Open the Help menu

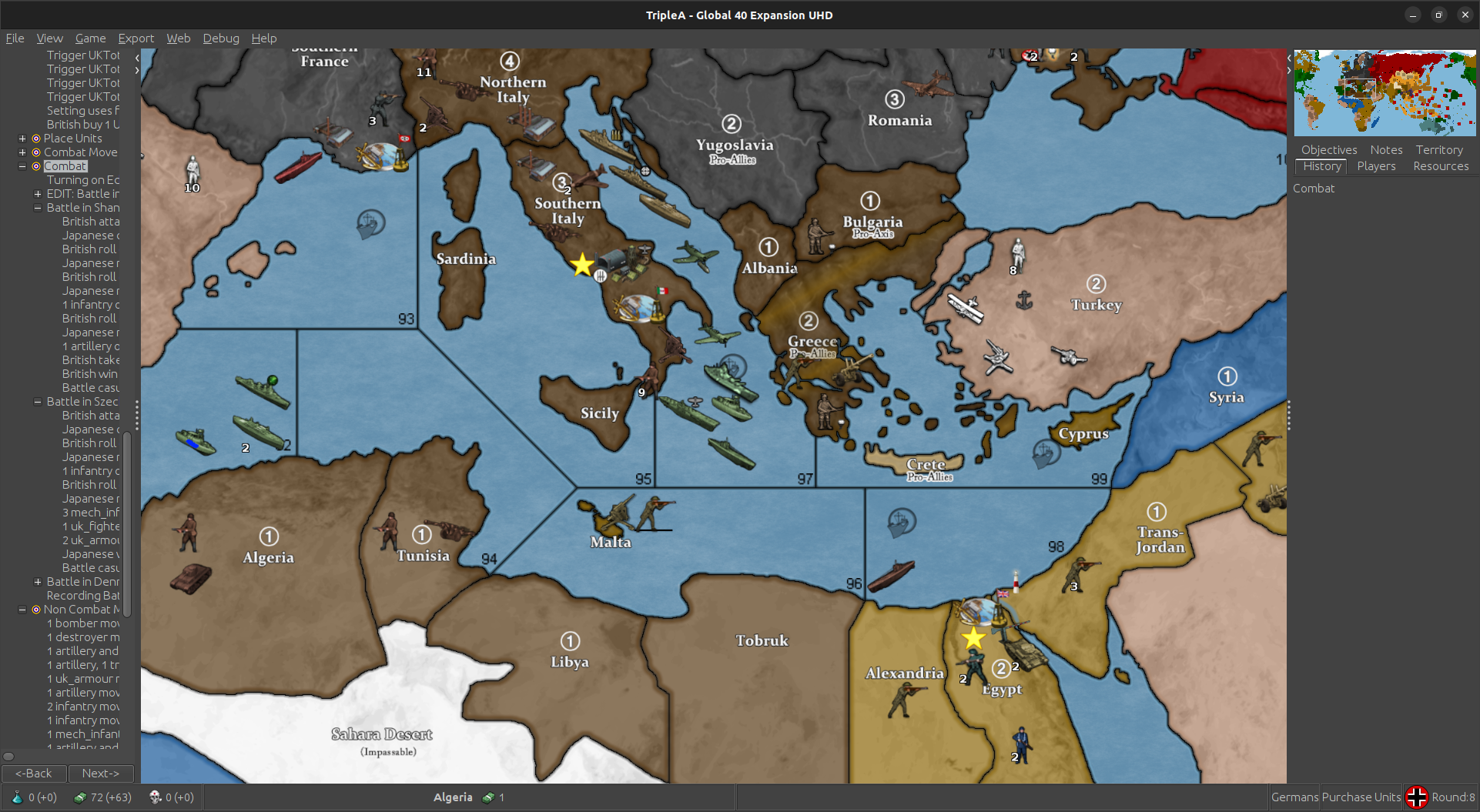click(x=263, y=38)
